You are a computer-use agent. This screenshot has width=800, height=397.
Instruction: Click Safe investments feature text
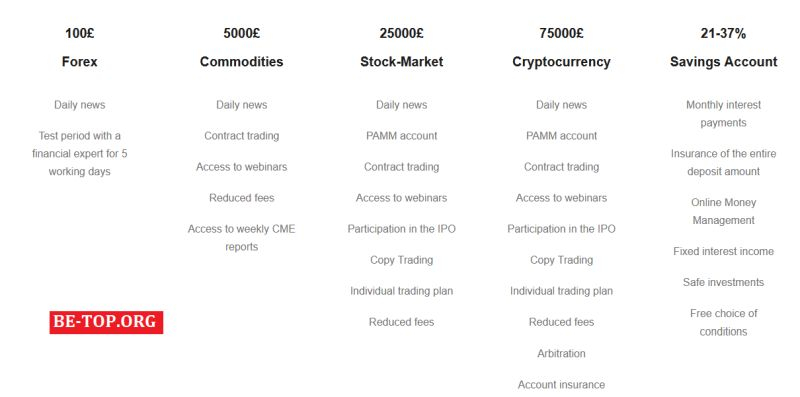click(723, 282)
